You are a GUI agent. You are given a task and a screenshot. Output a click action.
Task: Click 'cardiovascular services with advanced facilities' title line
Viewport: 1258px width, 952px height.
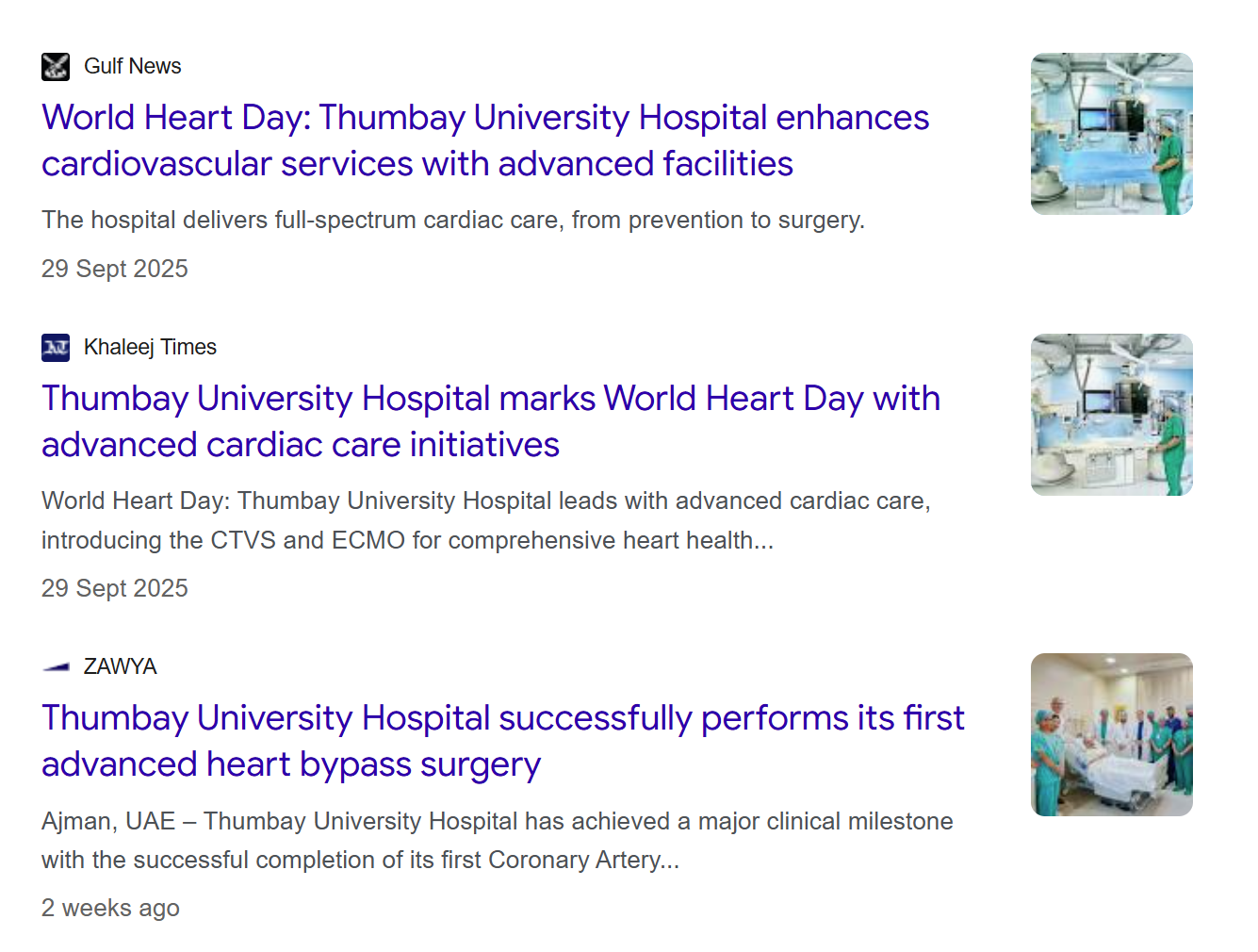tap(417, 165)
